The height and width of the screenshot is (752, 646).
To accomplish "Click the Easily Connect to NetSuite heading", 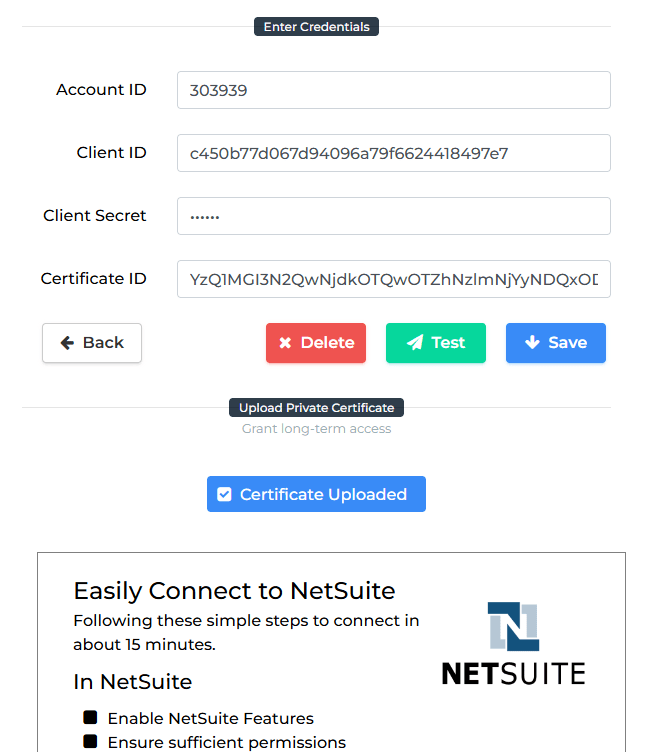I will (234, 590).
